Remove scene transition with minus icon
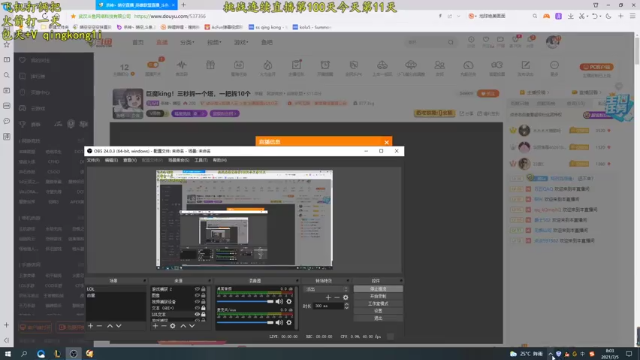640x360 pixels. pyautogui.click(x=337, y=297)
